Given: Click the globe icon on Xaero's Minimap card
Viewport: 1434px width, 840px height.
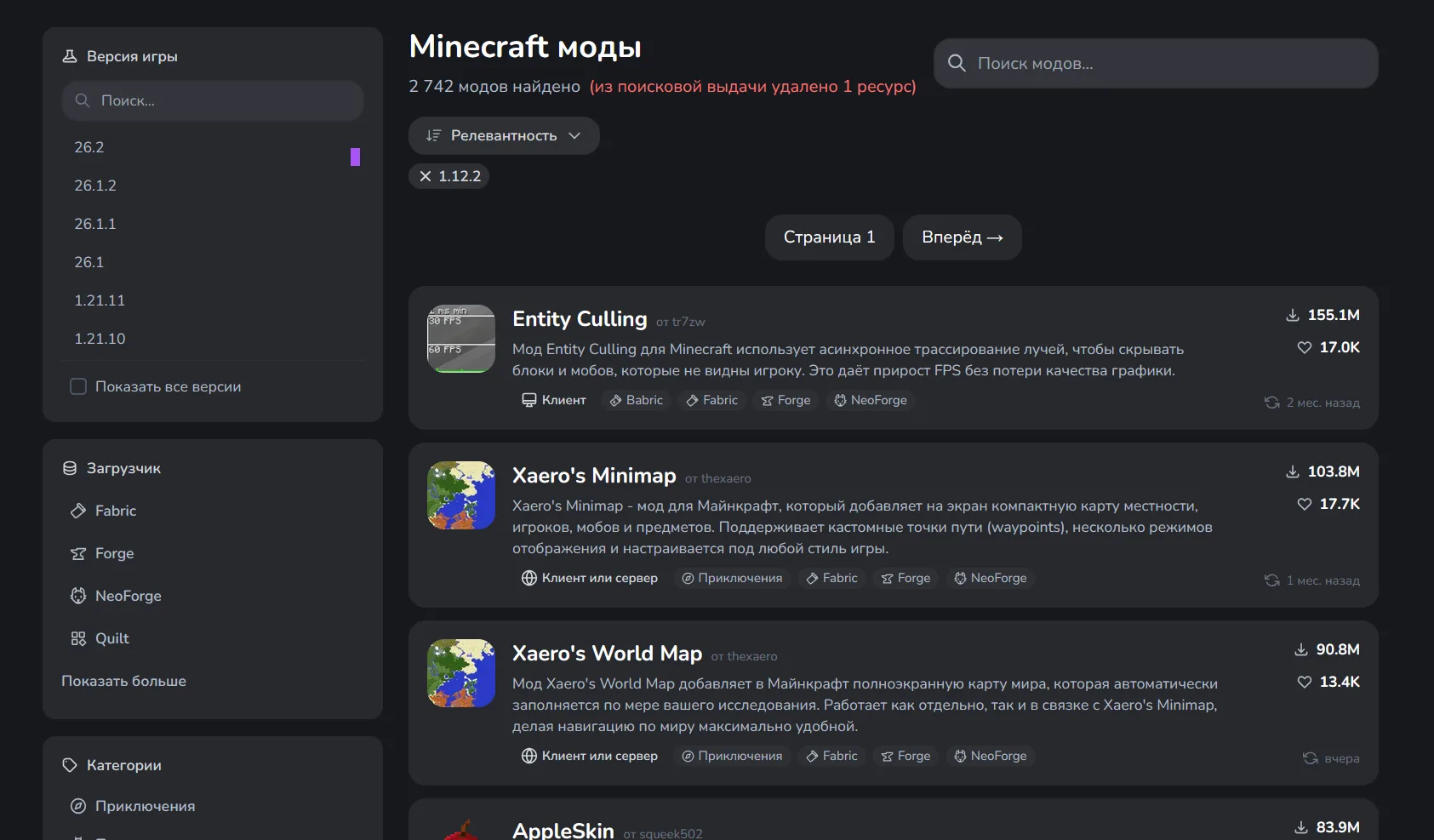Looking at the screenshot, I should coord(529,578).
